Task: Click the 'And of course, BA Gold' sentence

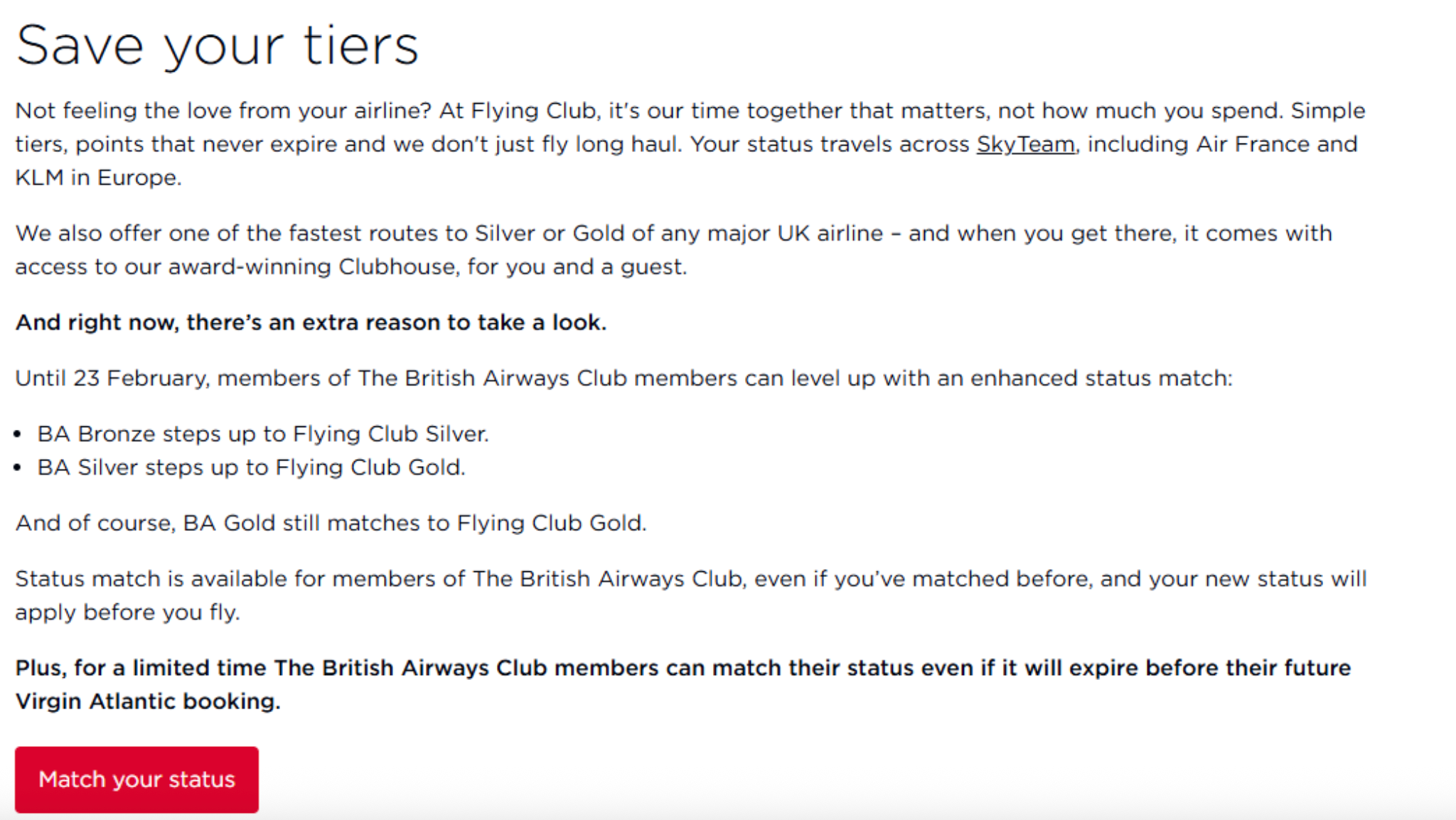Action: coord(331,524)
